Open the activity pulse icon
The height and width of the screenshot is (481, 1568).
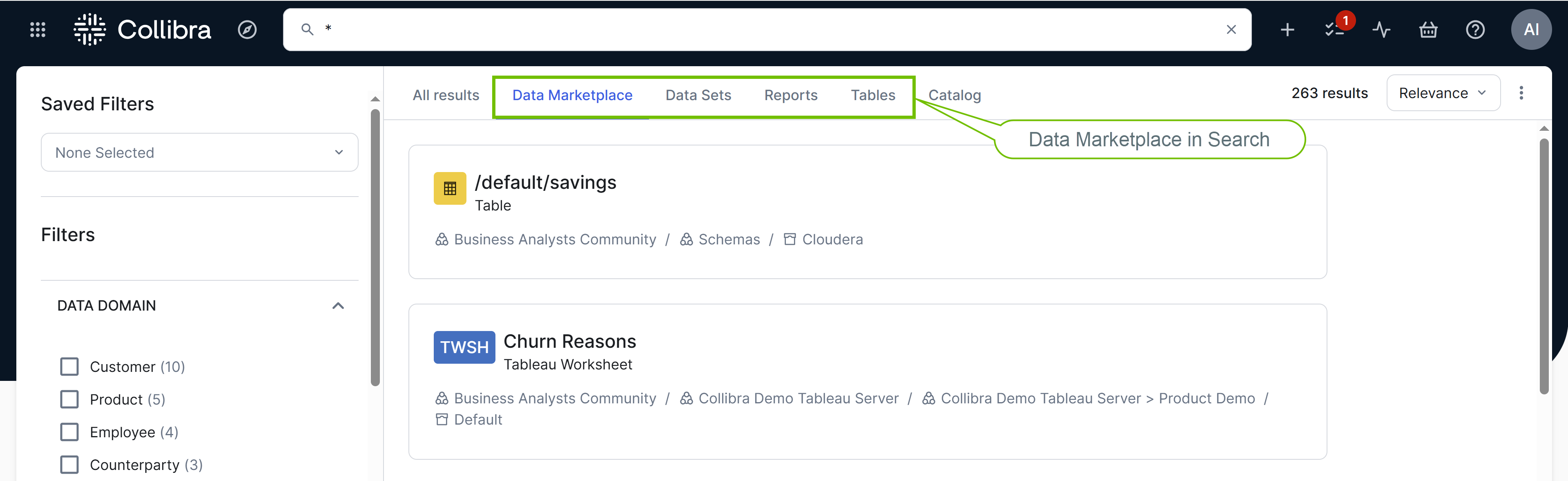[x=1381, y=29]
